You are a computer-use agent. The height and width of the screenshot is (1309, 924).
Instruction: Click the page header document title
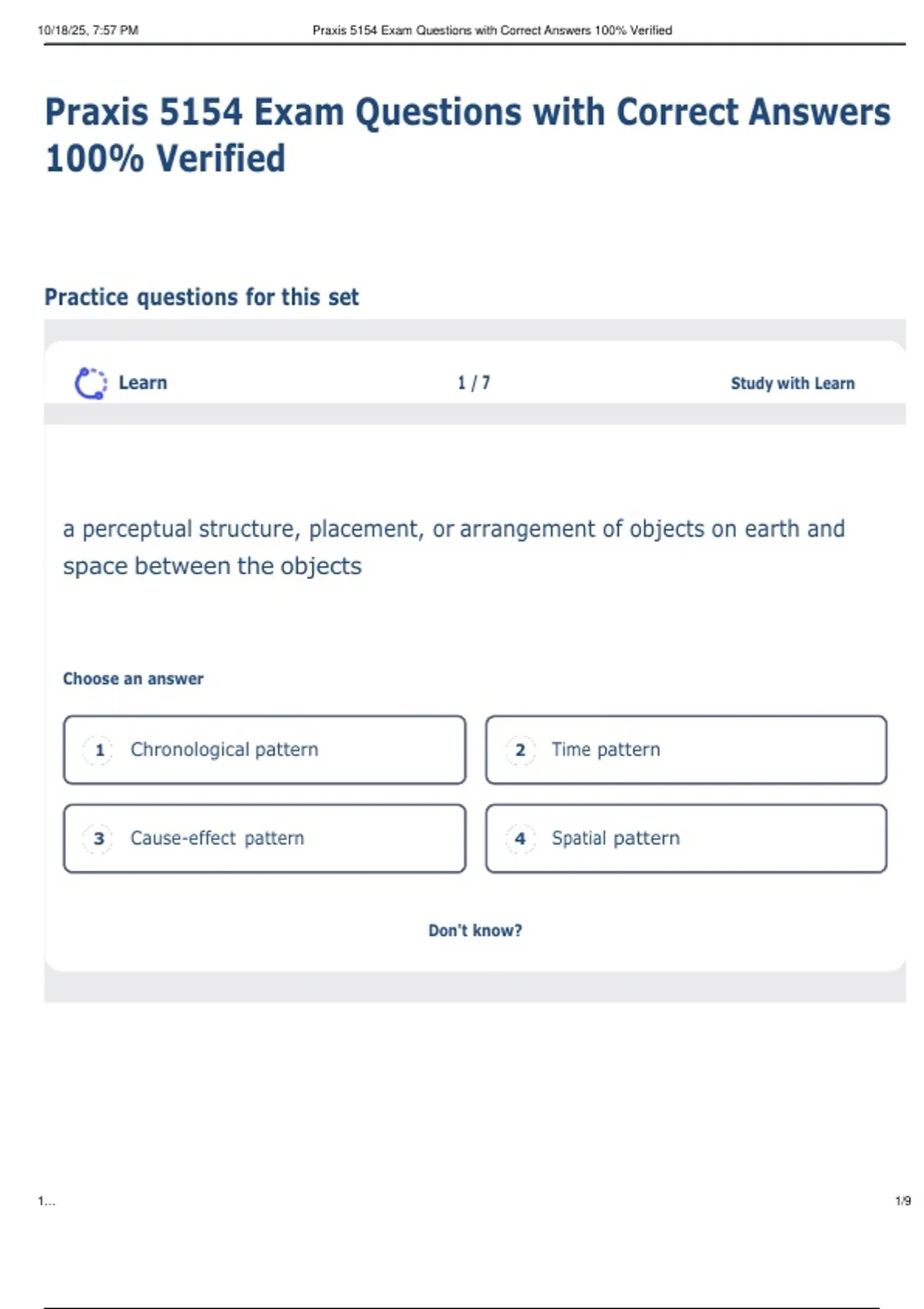pos(492,31)
